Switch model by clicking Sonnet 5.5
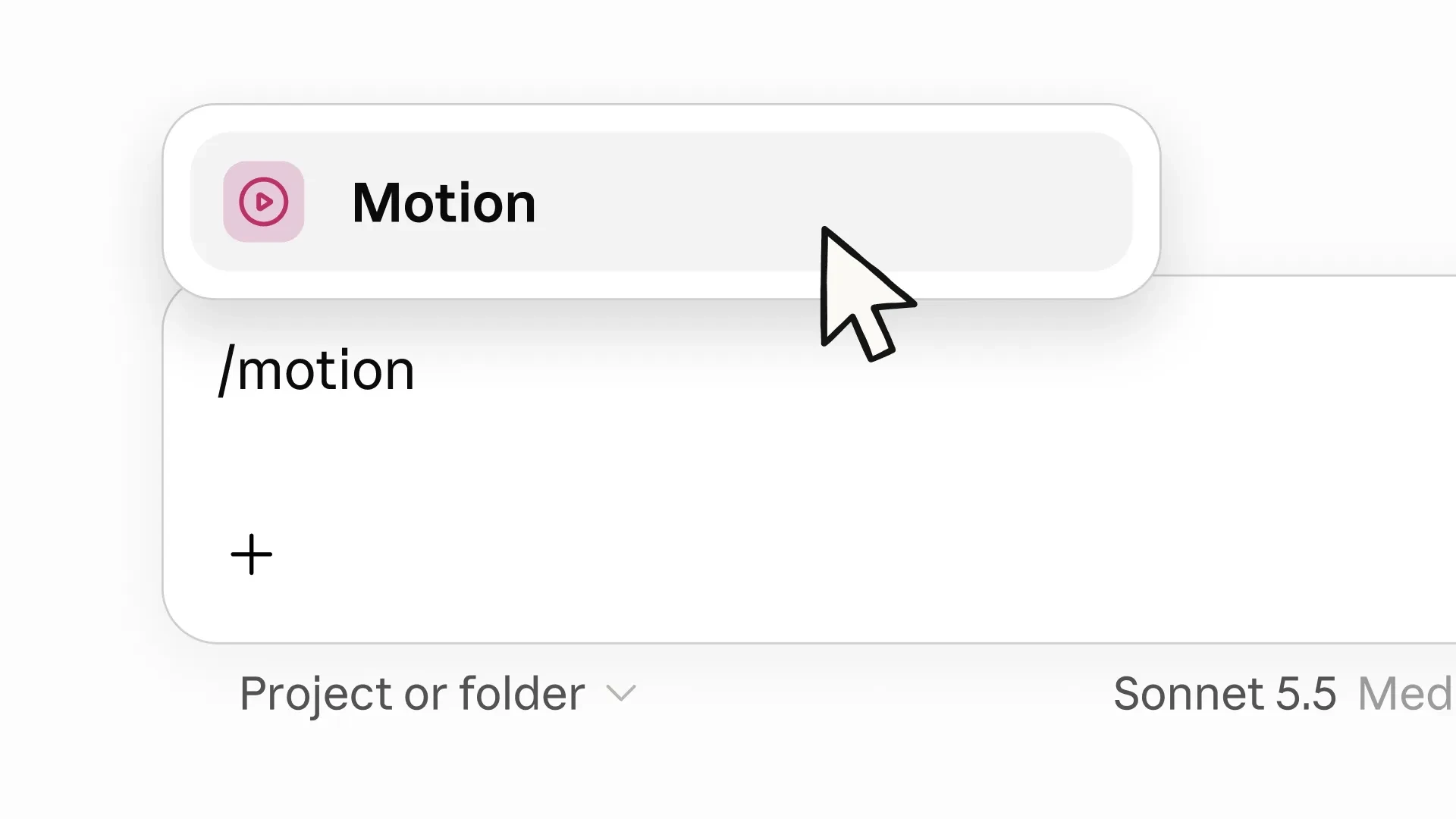This screenshot has height=819, width=1456. (x=1224, y=693)
